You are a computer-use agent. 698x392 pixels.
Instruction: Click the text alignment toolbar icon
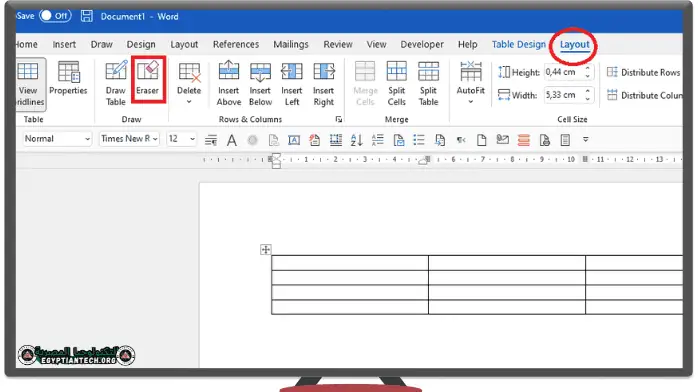click(x=211, y=140)
